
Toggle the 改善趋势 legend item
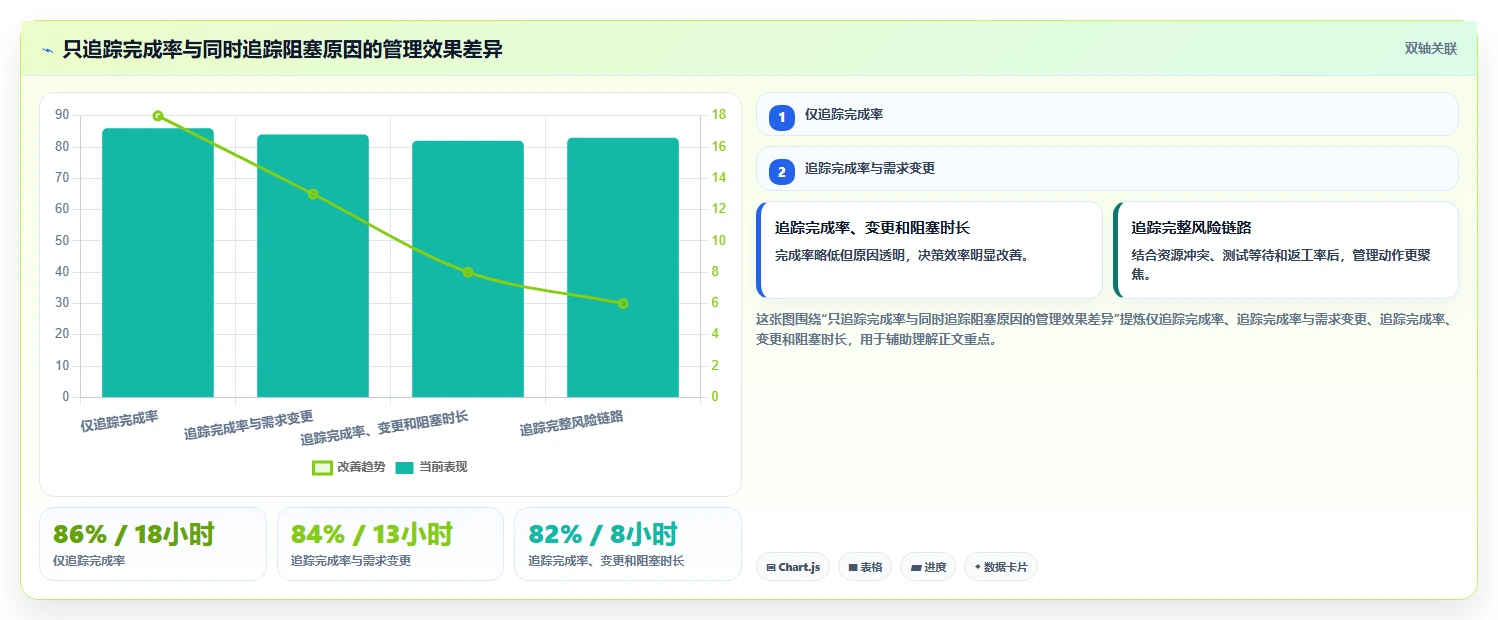[348, 467]
